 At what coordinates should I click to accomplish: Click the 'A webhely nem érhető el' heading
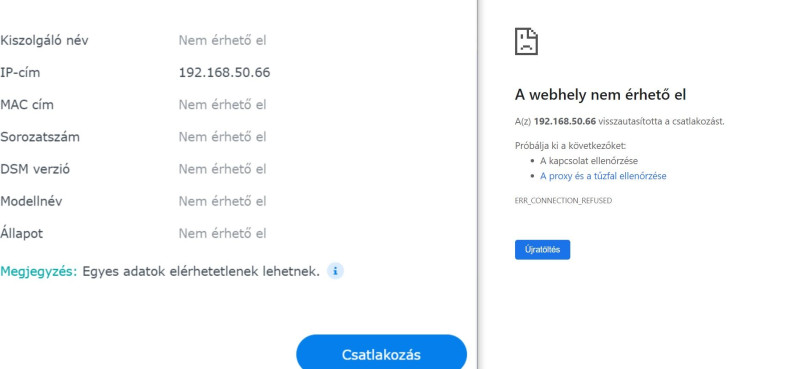[x=601, y=94]
